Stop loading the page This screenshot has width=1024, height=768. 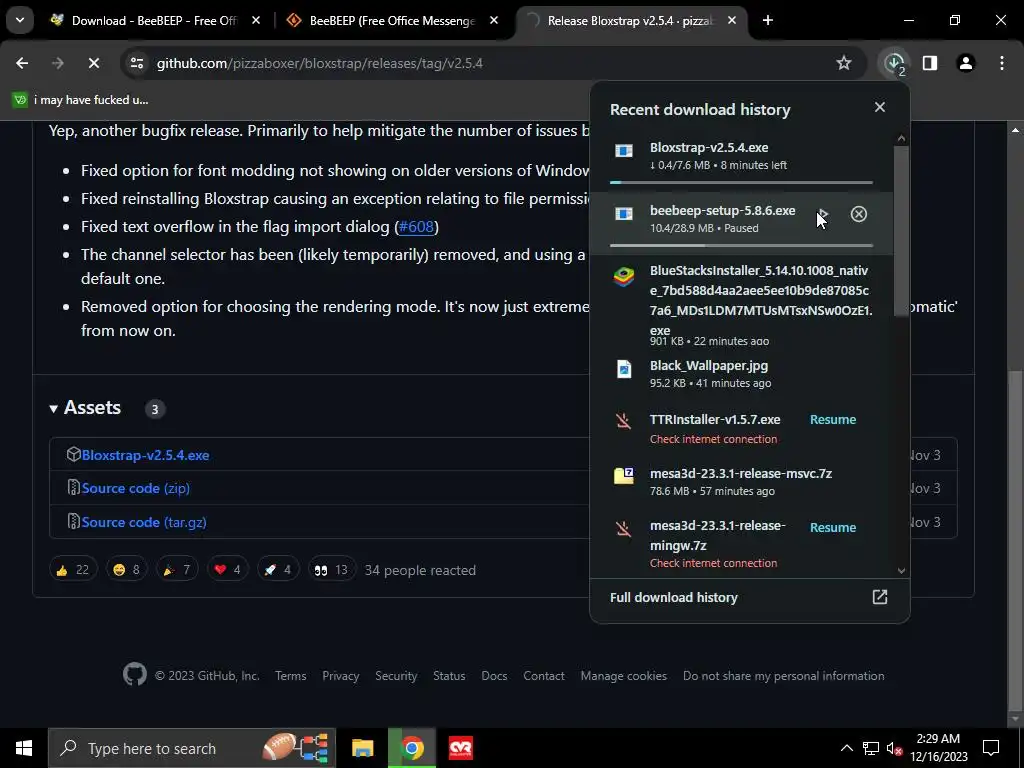[93, 63]
